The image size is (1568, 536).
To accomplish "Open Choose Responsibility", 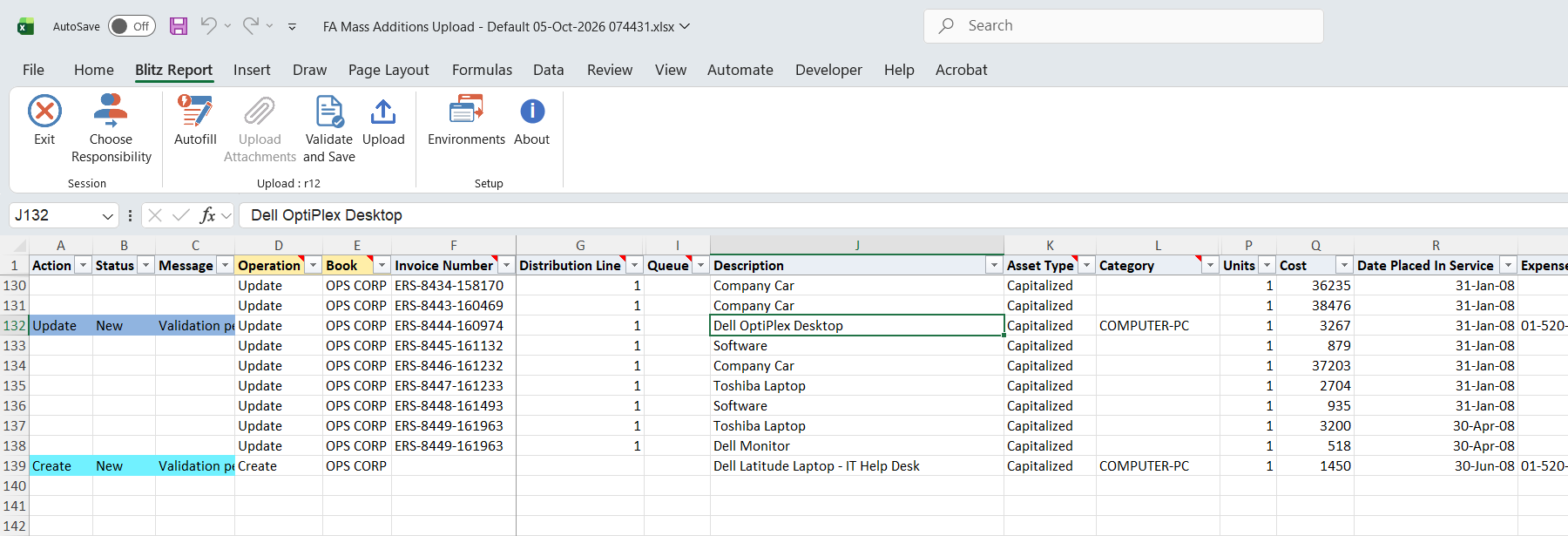I will point(111,129).
